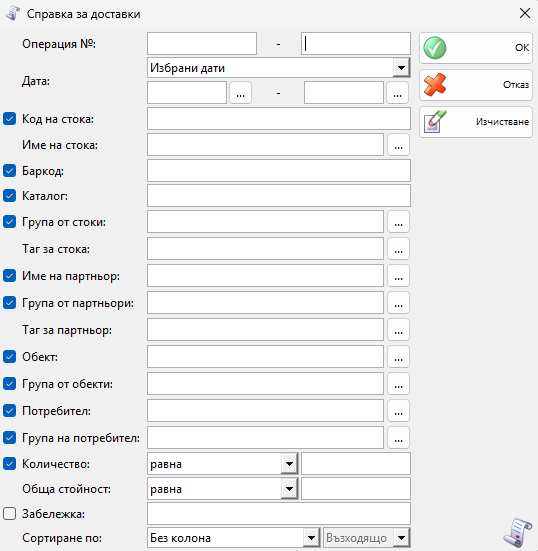Open browse button next to Име на стока
The width and height of the screenshot is (538, 551).
[398, 144]
